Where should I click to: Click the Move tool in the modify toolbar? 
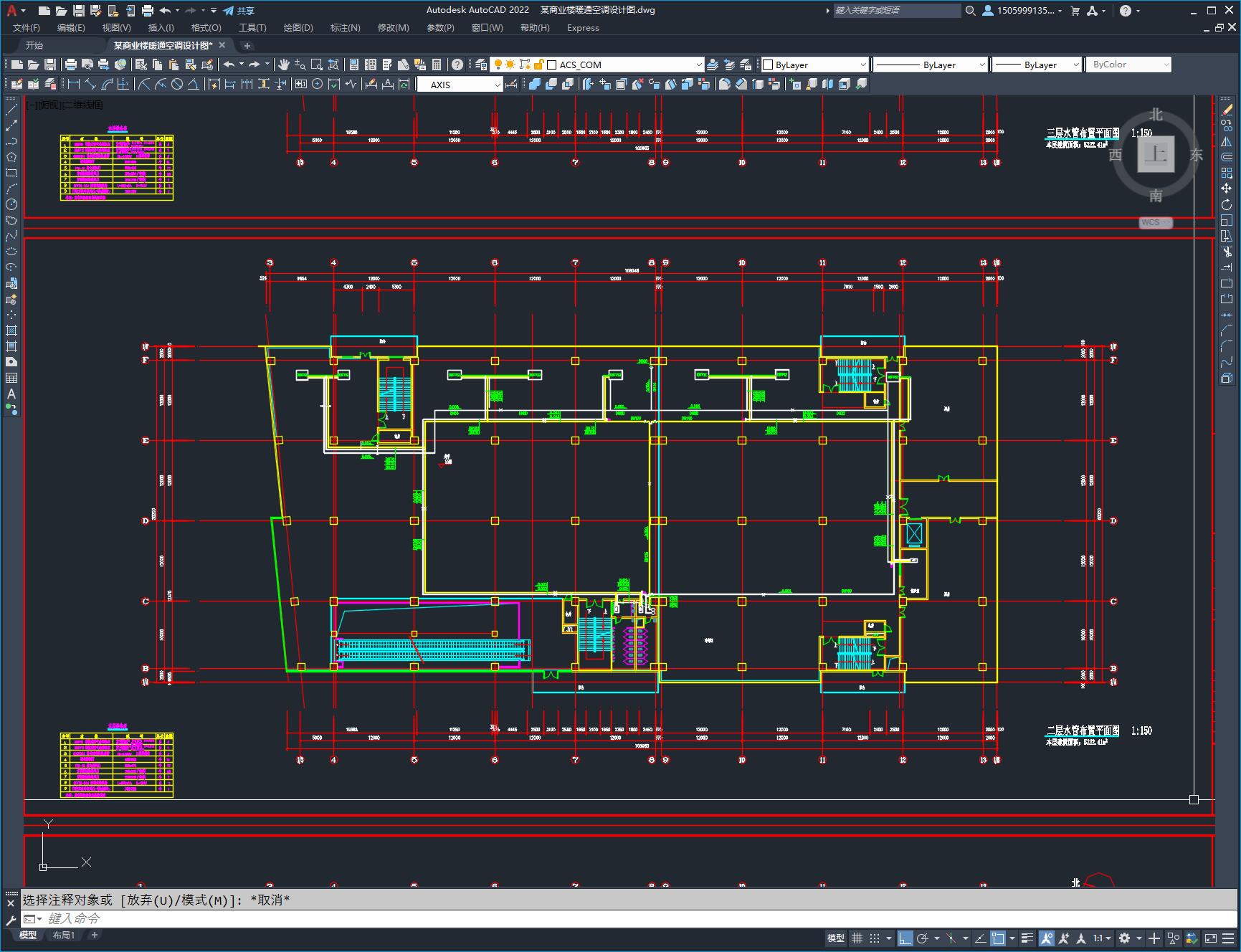(1227, 189)
